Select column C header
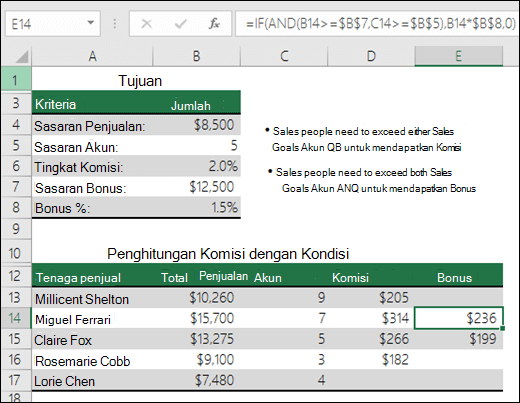 [x=284, y=56]
